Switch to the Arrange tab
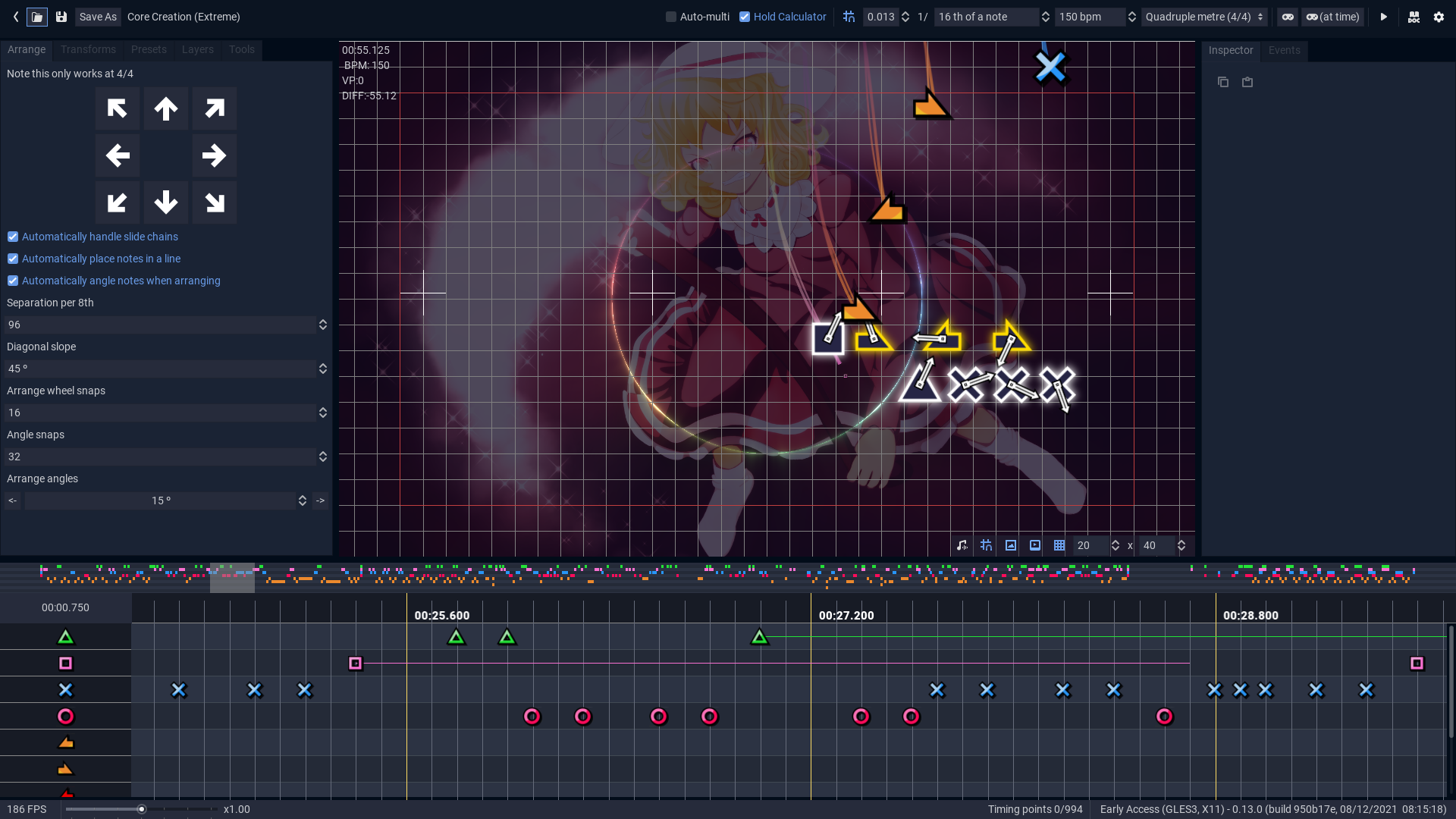1456x819 pixels. click(x=27, y=49)
